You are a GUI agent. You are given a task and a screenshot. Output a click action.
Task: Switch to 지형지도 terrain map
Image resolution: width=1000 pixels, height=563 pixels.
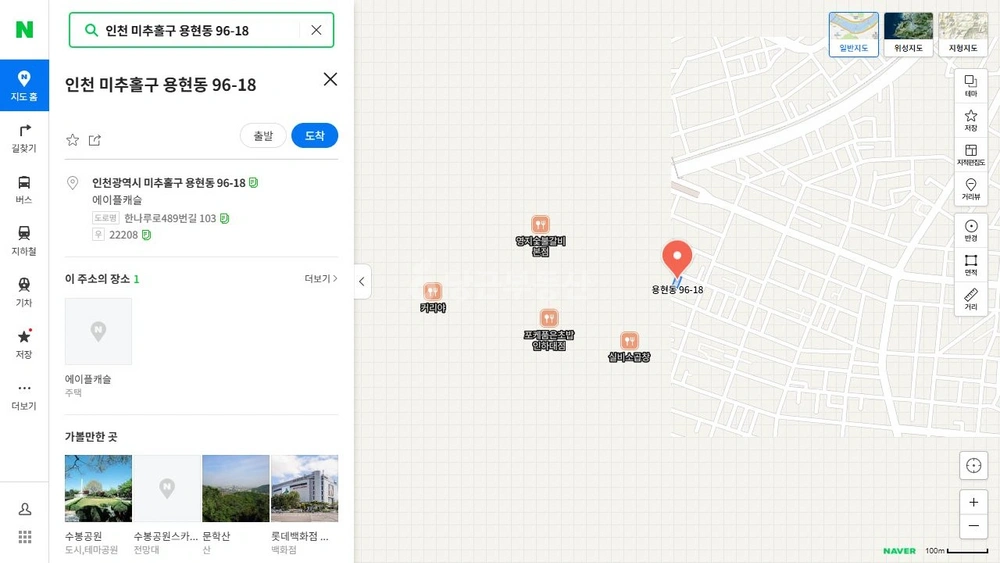963,34
